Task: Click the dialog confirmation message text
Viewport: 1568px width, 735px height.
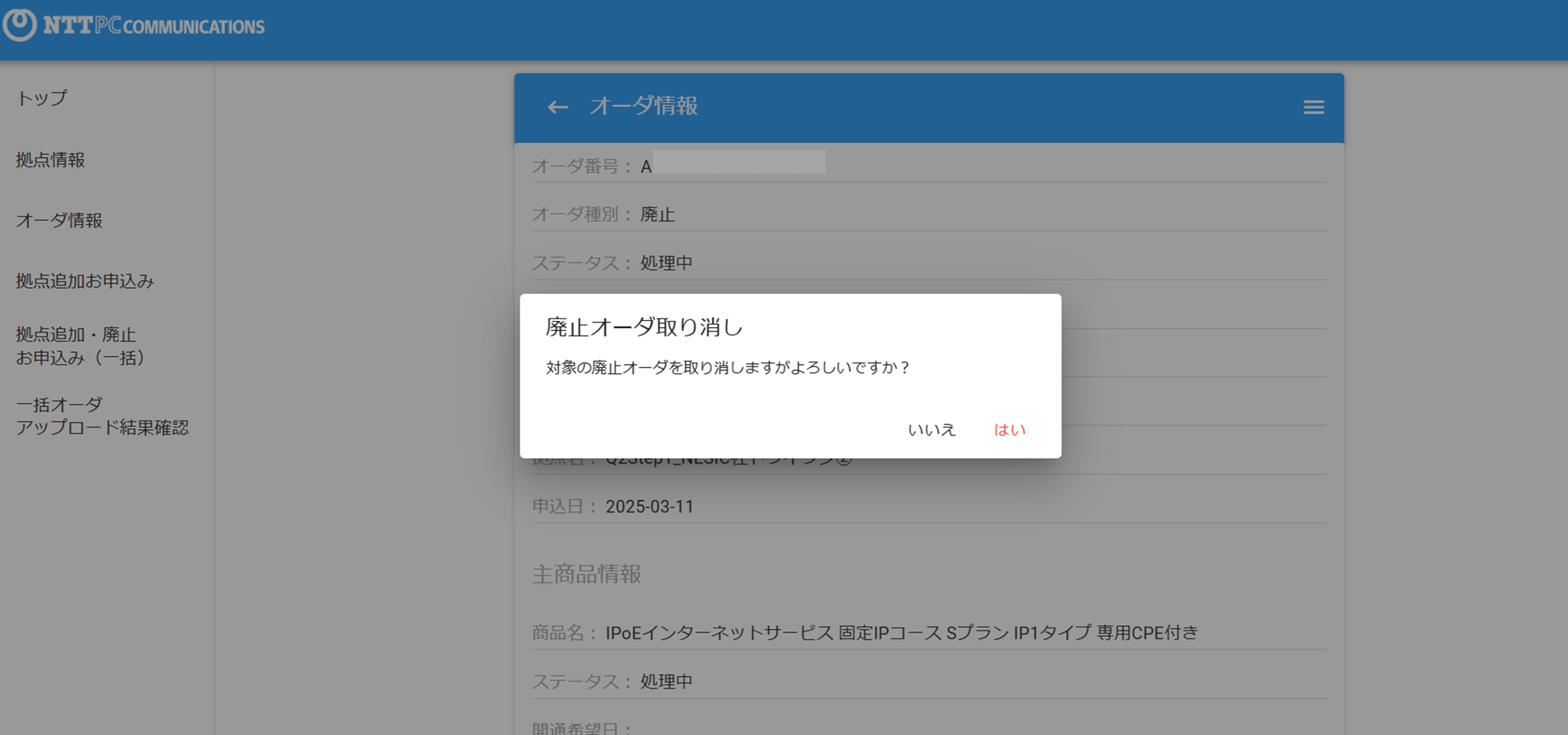Action: coord(728,367)
